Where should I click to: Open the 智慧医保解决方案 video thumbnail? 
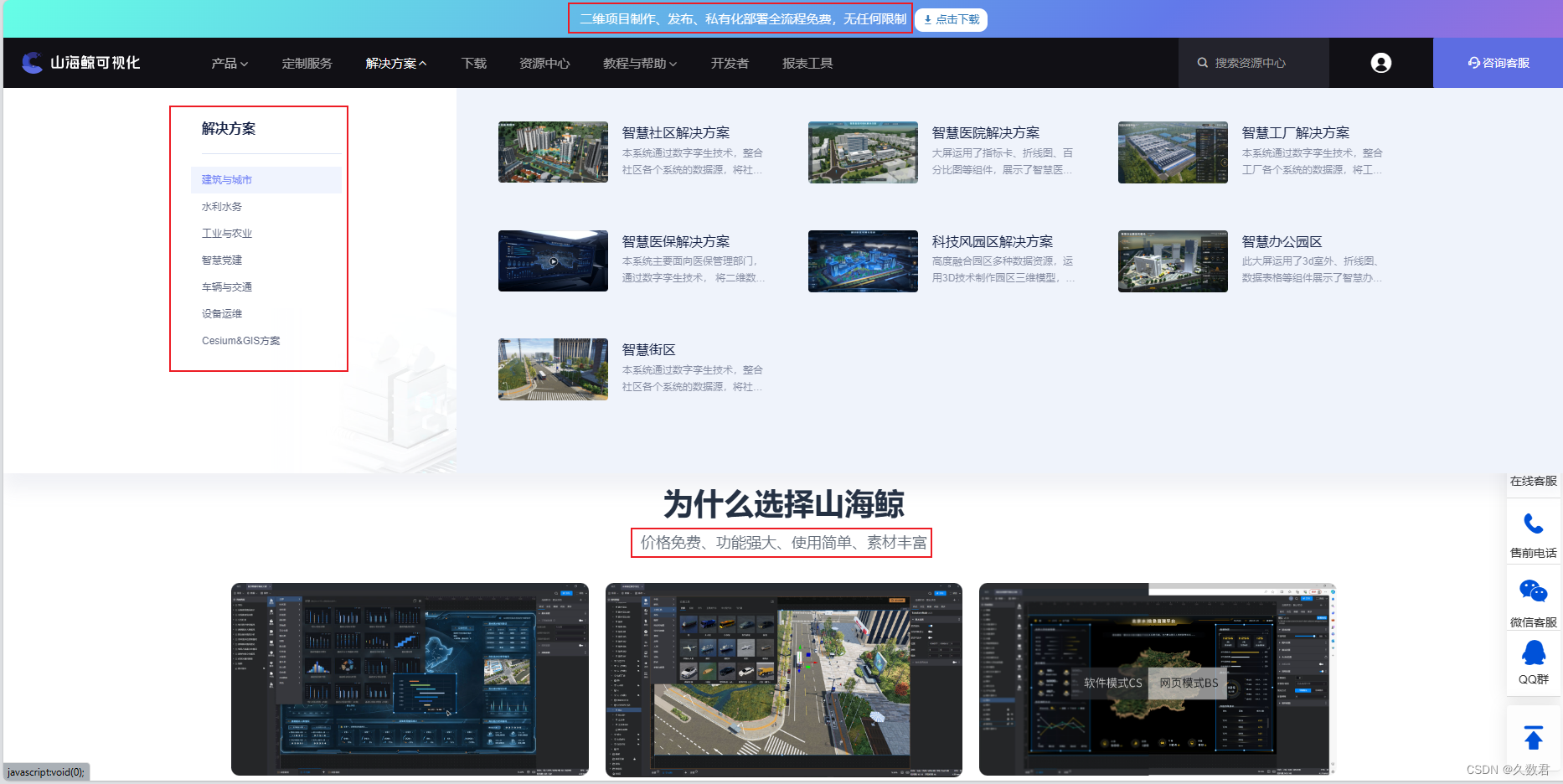coord(553,261)
